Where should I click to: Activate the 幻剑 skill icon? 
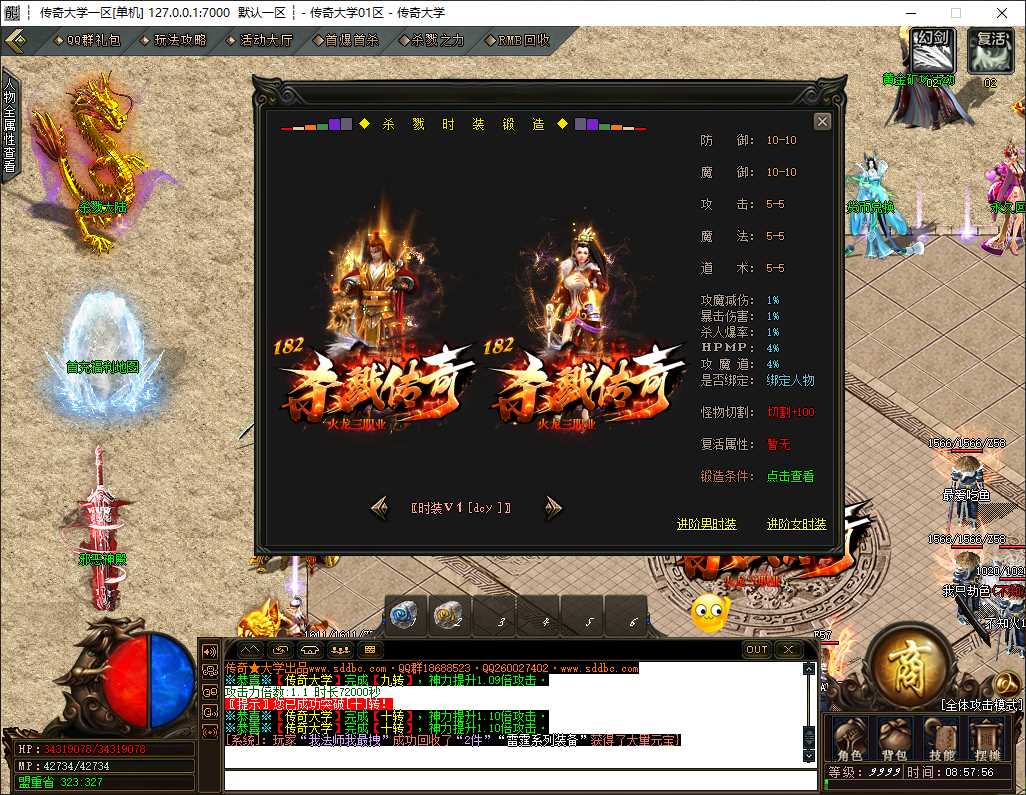point(934,50)
